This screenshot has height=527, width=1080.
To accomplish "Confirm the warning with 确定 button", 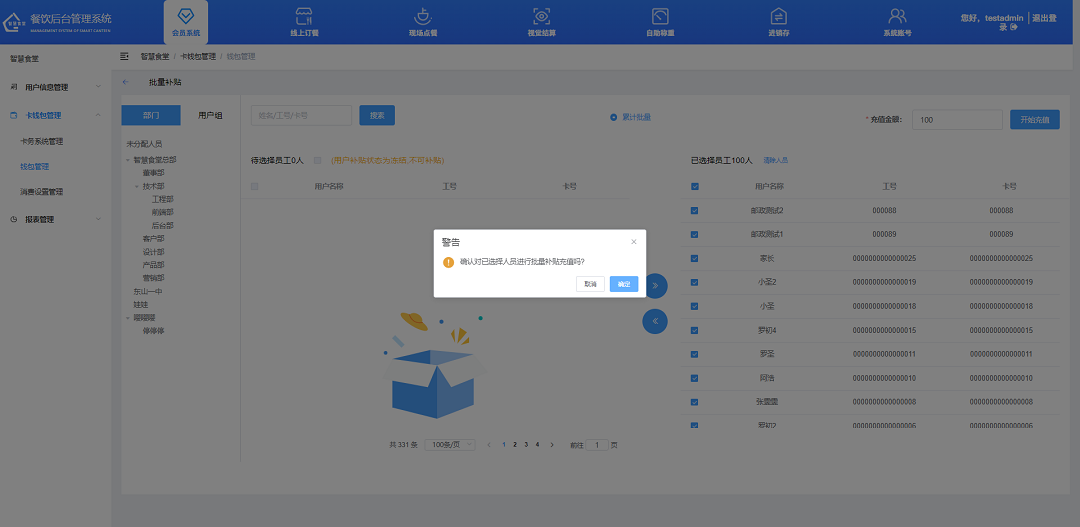I will pos(624,284).
